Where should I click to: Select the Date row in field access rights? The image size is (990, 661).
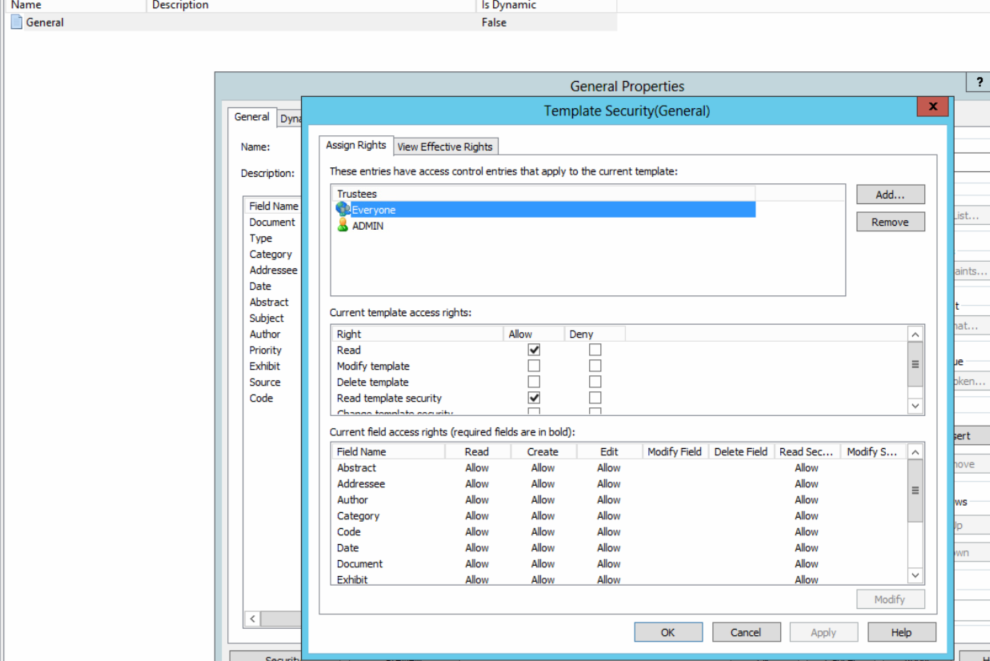point(619,548)
